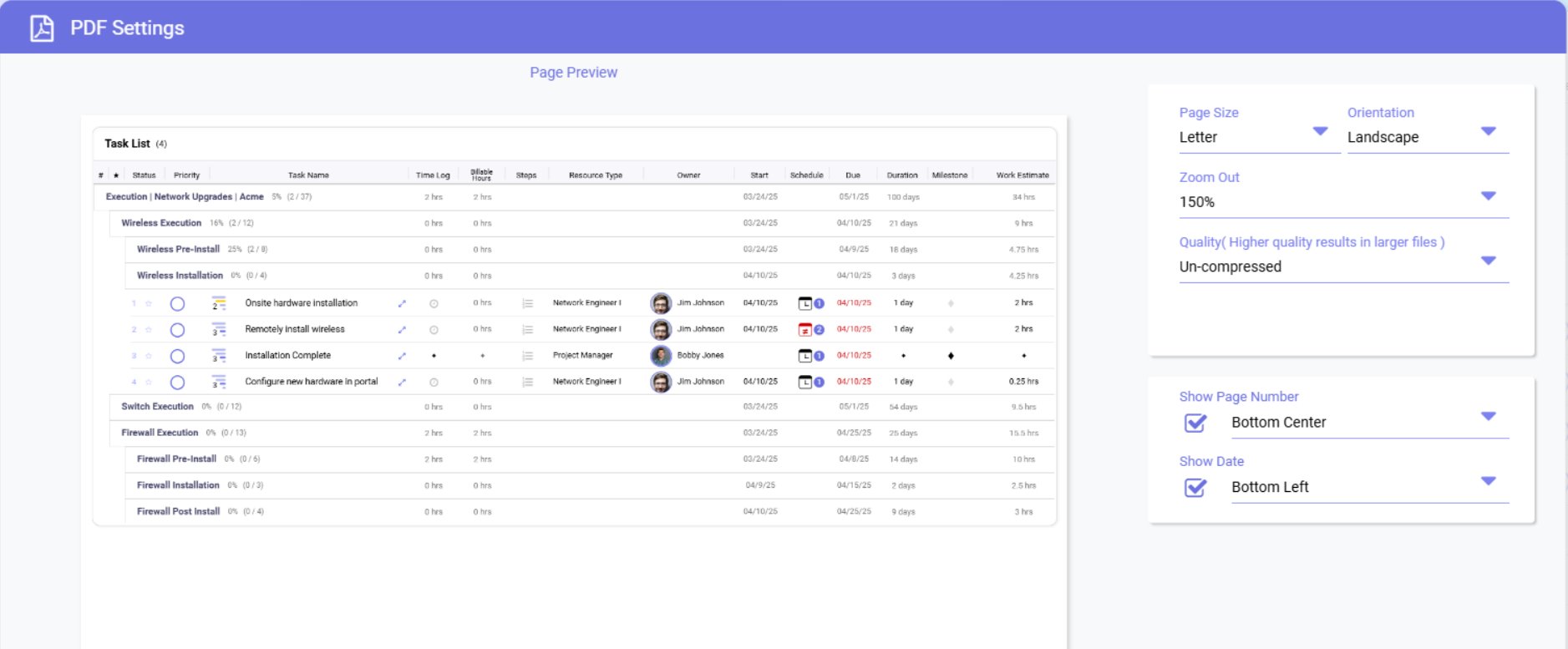Disable the Show Date checkbox
Screen dimensions: 1568x649
coord(1195,488)
